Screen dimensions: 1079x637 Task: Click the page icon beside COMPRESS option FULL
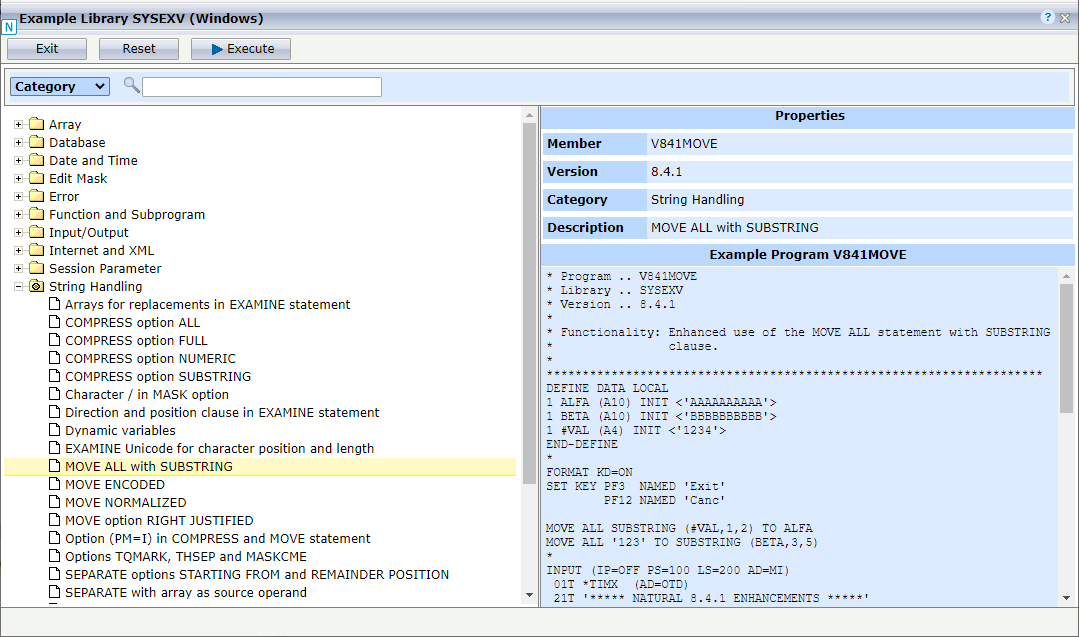(54, 340)
